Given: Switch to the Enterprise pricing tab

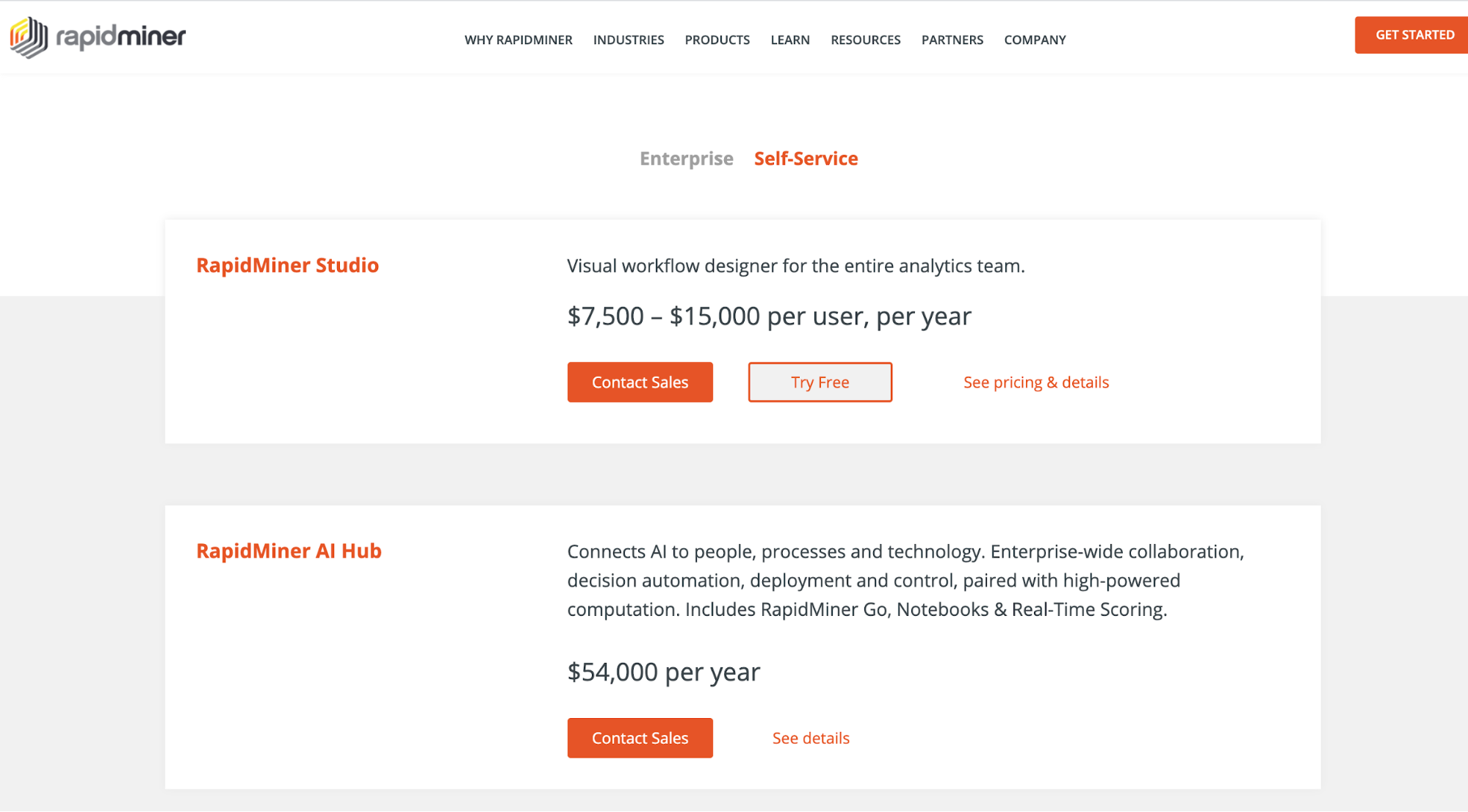Looking at the screenshot, I should click(x=686, y=159).
